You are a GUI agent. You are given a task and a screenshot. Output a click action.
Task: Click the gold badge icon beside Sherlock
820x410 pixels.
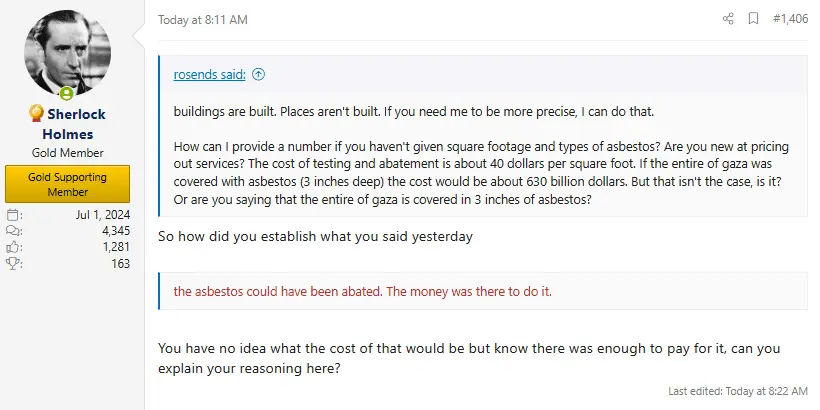tap(36, 114)
